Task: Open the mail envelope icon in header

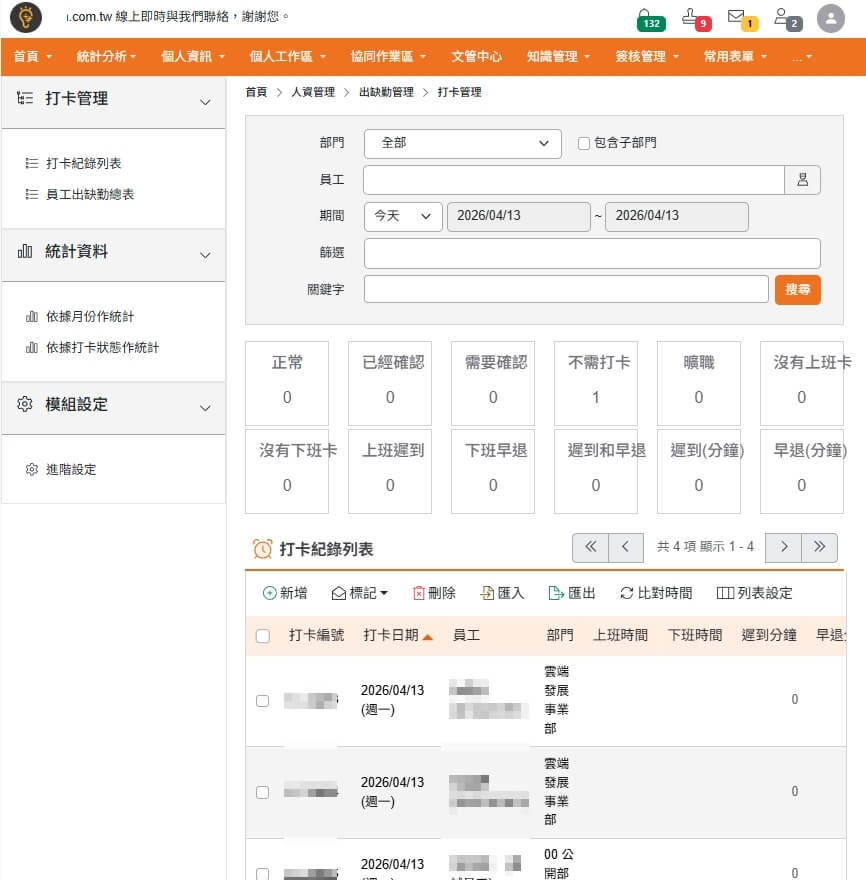Action: tap(737, 17)
